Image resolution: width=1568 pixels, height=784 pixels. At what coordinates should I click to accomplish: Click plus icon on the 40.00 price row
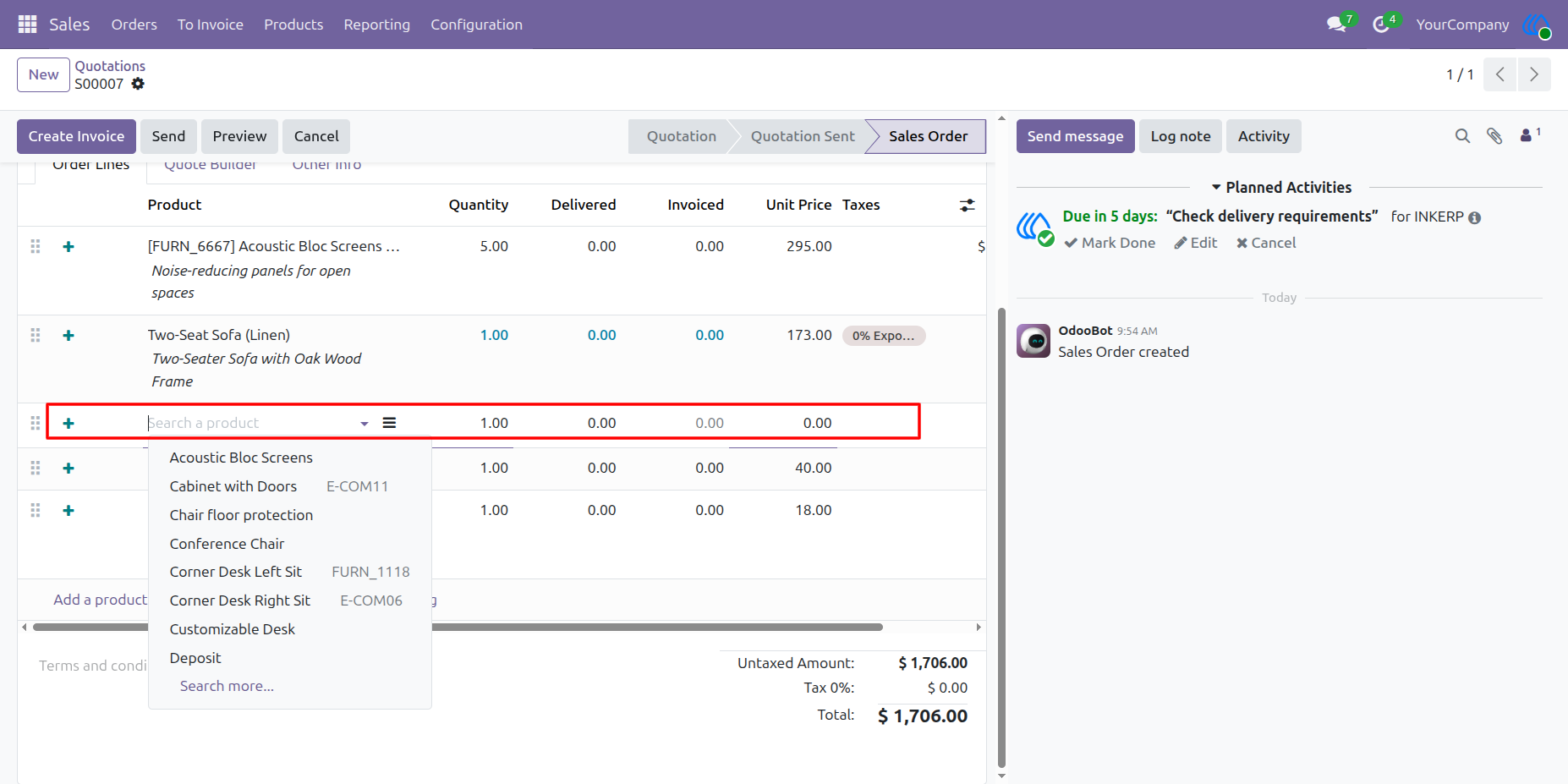pyautogui.click(x=69, y=469)
